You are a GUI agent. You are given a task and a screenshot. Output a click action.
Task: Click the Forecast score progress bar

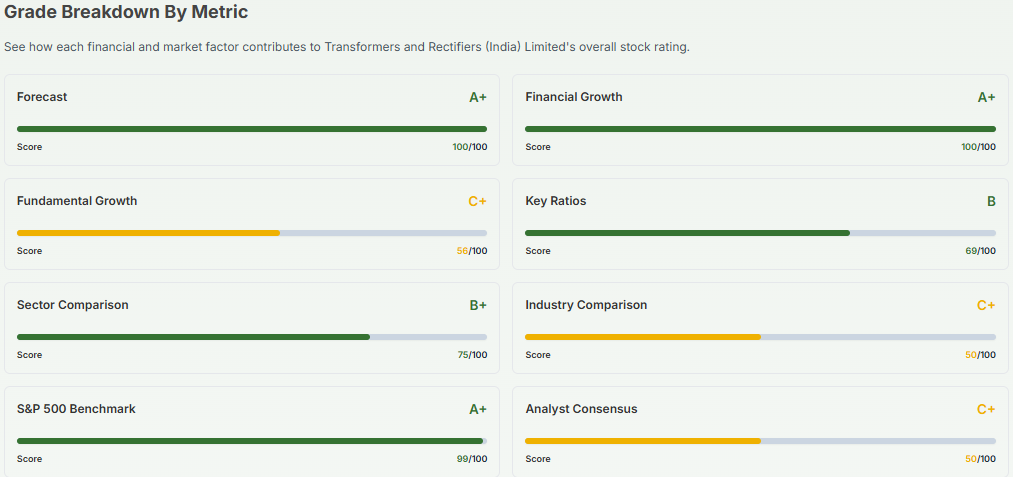tap(252, 129)
